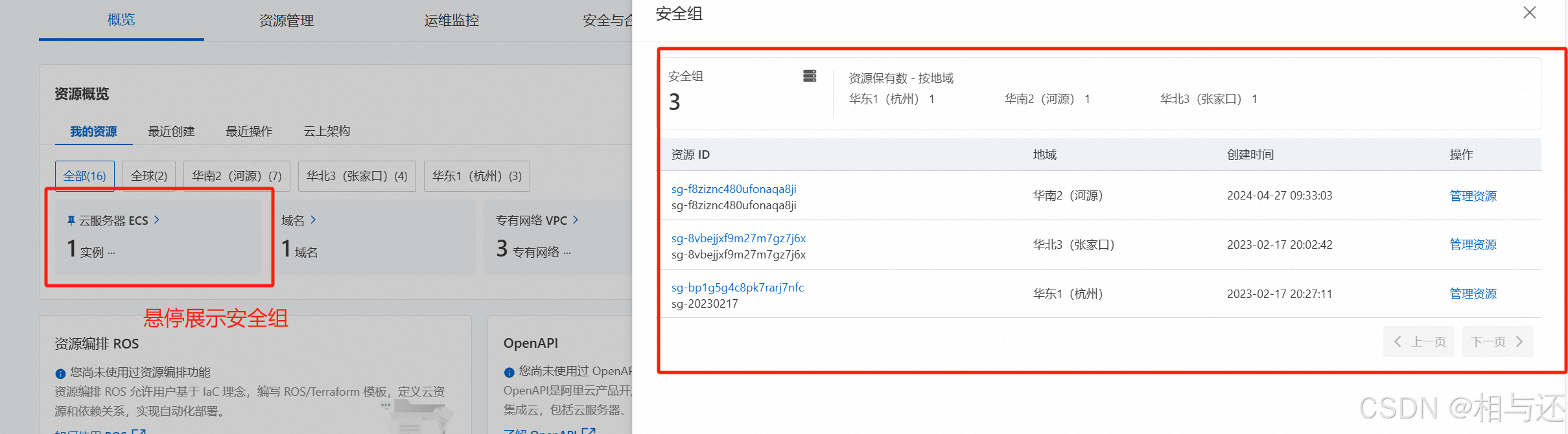Image resolution: width=1568 pixels, height=434 pixels.
Task: Open the 资源管理 tab
Action: (287, 20)
